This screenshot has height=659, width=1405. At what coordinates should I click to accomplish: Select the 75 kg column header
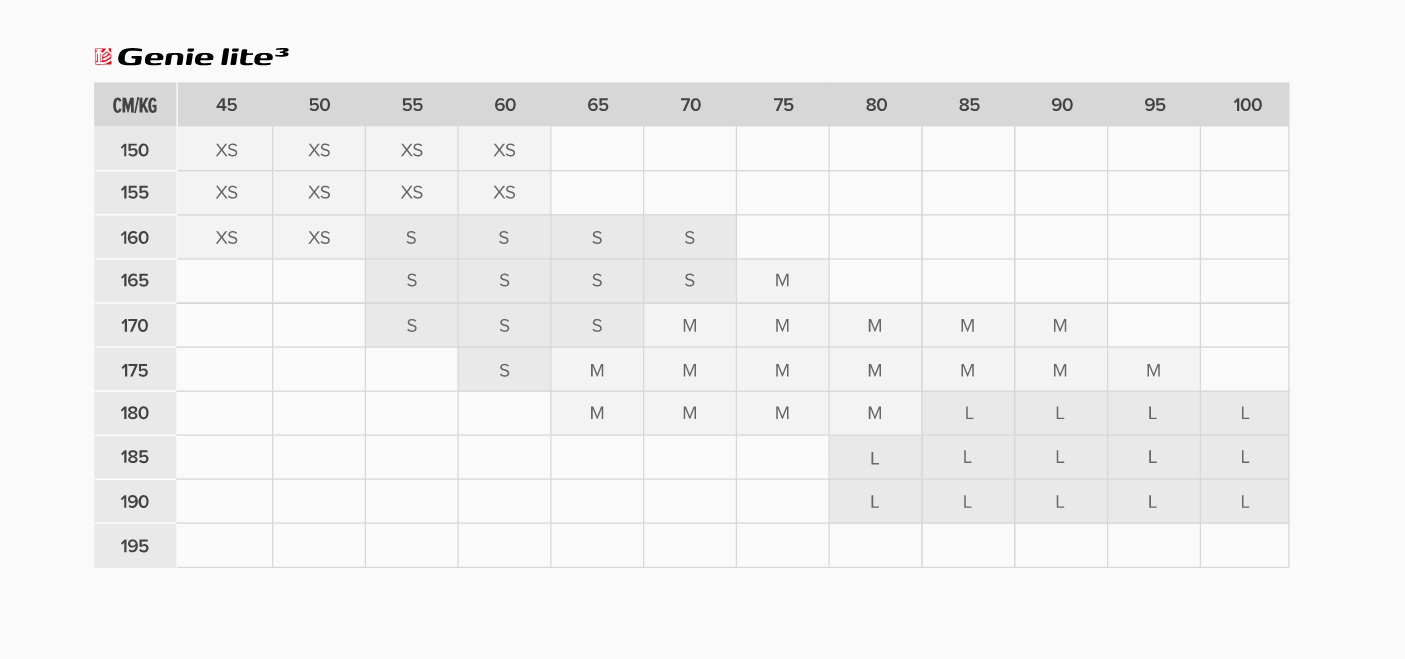click(x=783, y=105)
